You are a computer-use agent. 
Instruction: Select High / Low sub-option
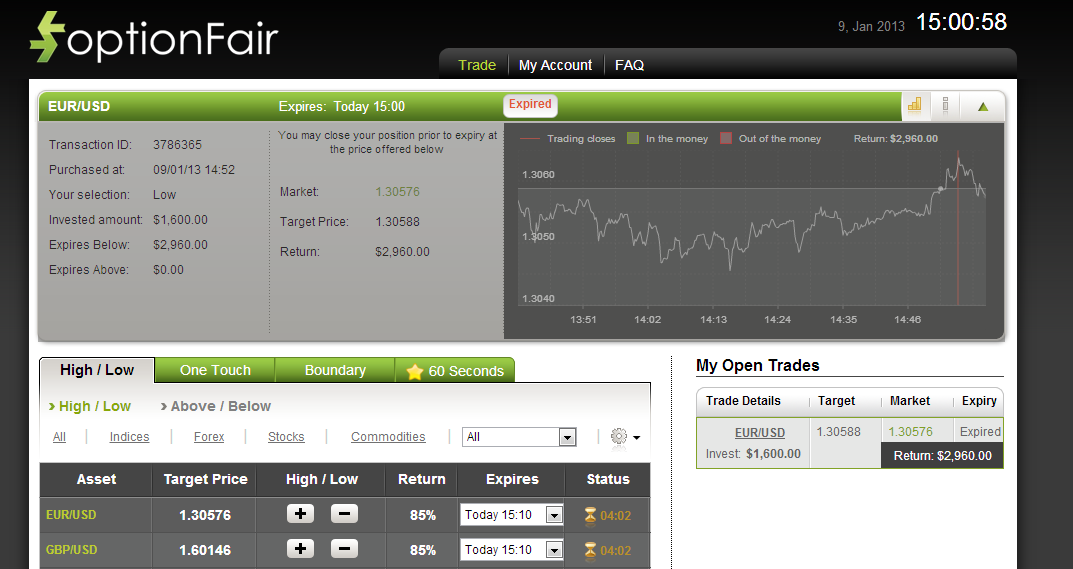tap(90, 406)
